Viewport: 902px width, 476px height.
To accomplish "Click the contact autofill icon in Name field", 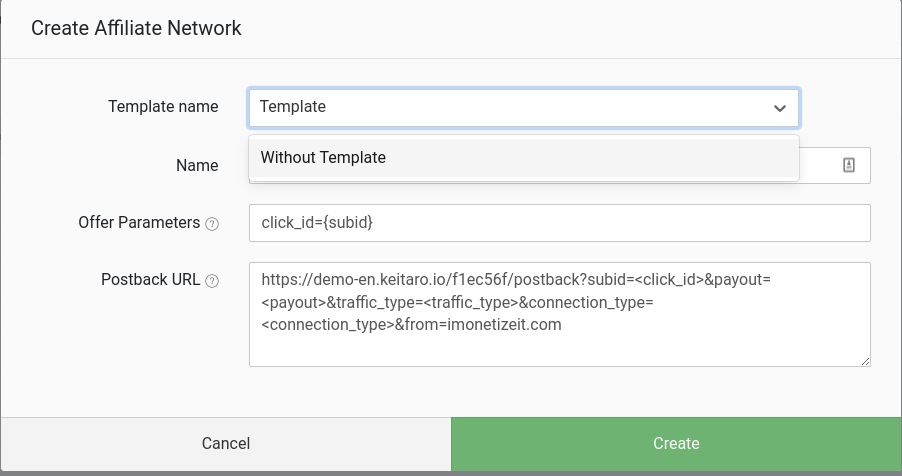I will (x=849, y=166).
